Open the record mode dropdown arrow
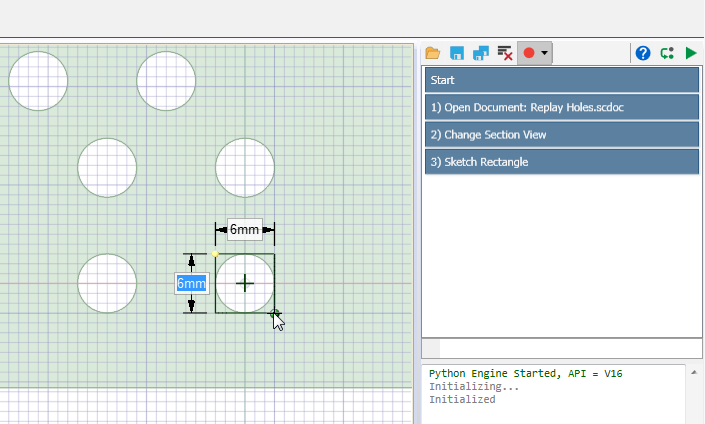705x424 pixels. pos(544,53)
